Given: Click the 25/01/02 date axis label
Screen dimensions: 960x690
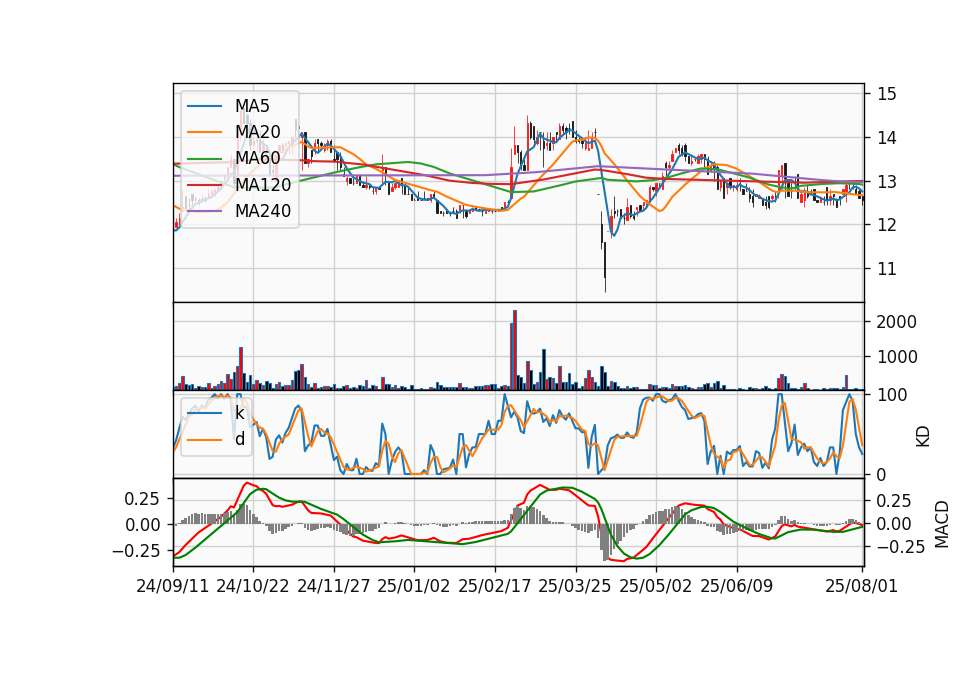Looking at the screenshot, I should tap(414, 586).
